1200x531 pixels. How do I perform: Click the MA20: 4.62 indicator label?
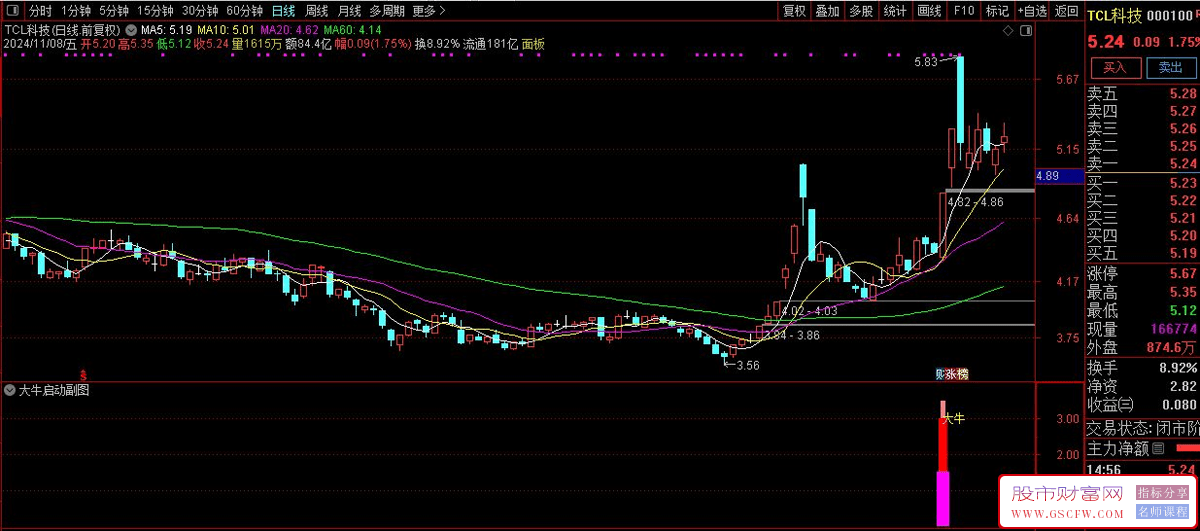point(291,30)
